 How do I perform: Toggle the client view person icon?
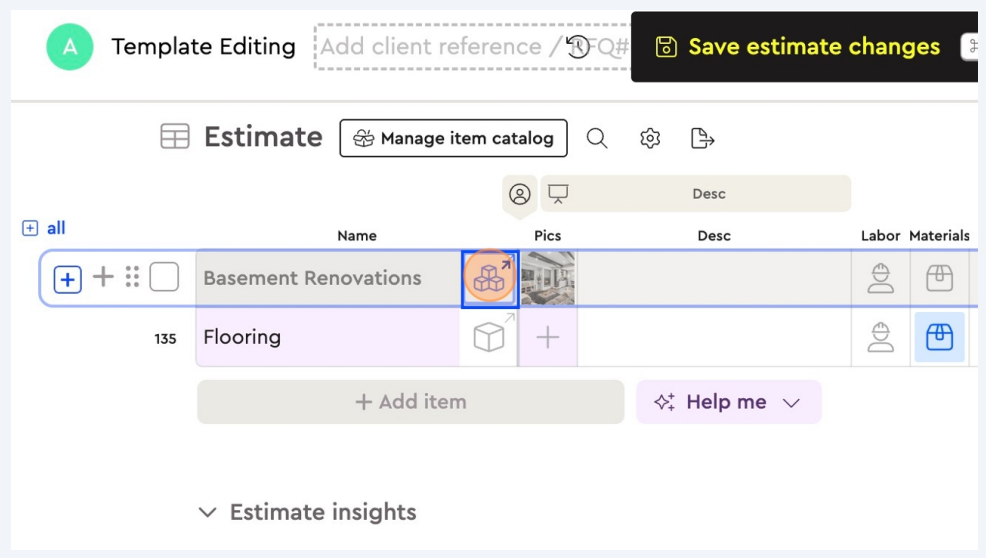tap(519, 194)
